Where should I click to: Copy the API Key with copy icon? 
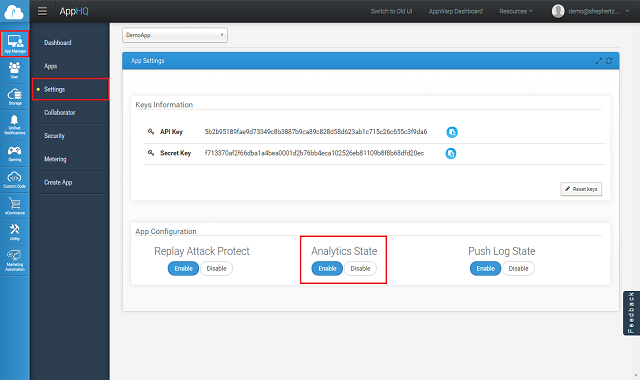(x=452, y=132)
